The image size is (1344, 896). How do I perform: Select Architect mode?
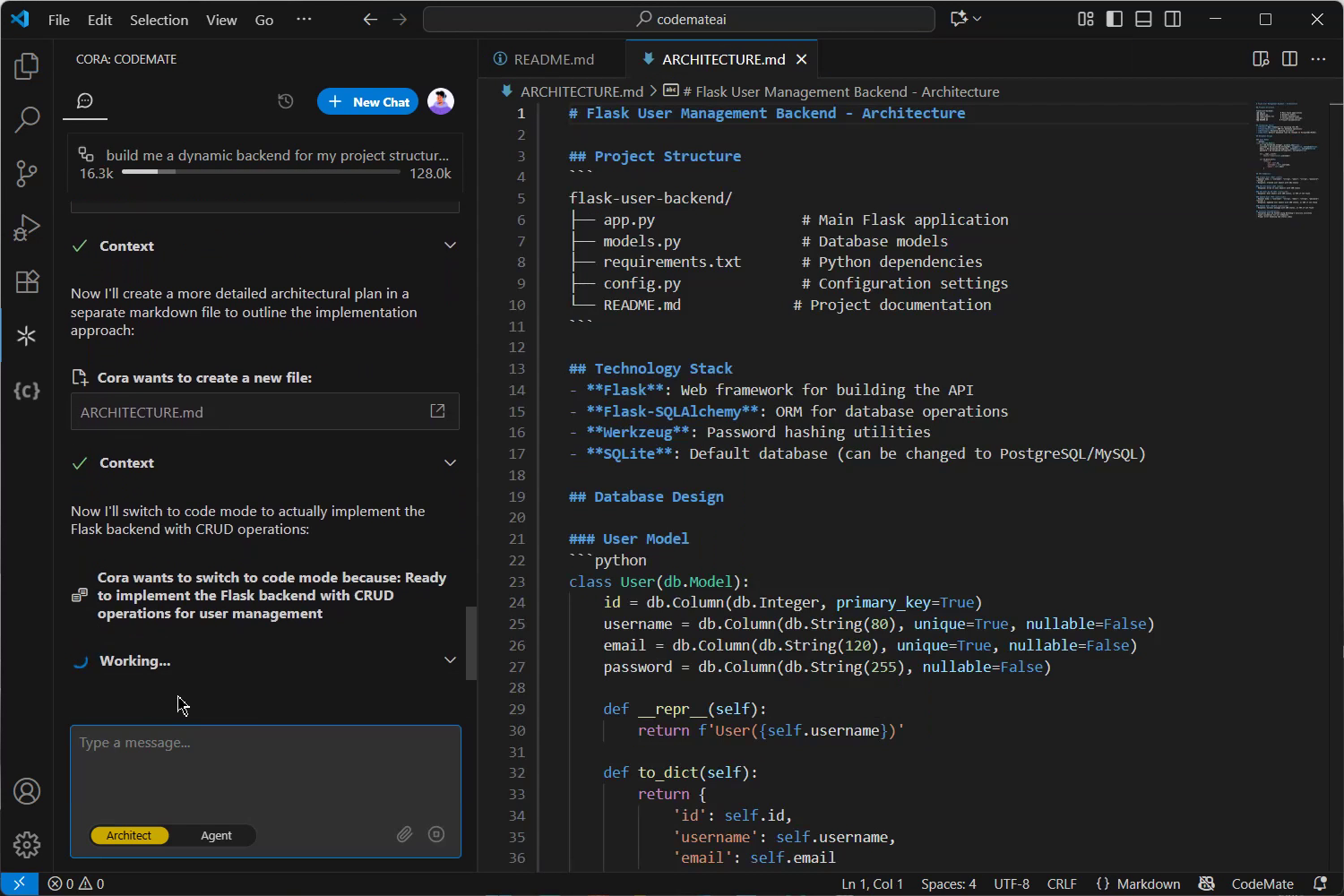[x=129, y=835]
